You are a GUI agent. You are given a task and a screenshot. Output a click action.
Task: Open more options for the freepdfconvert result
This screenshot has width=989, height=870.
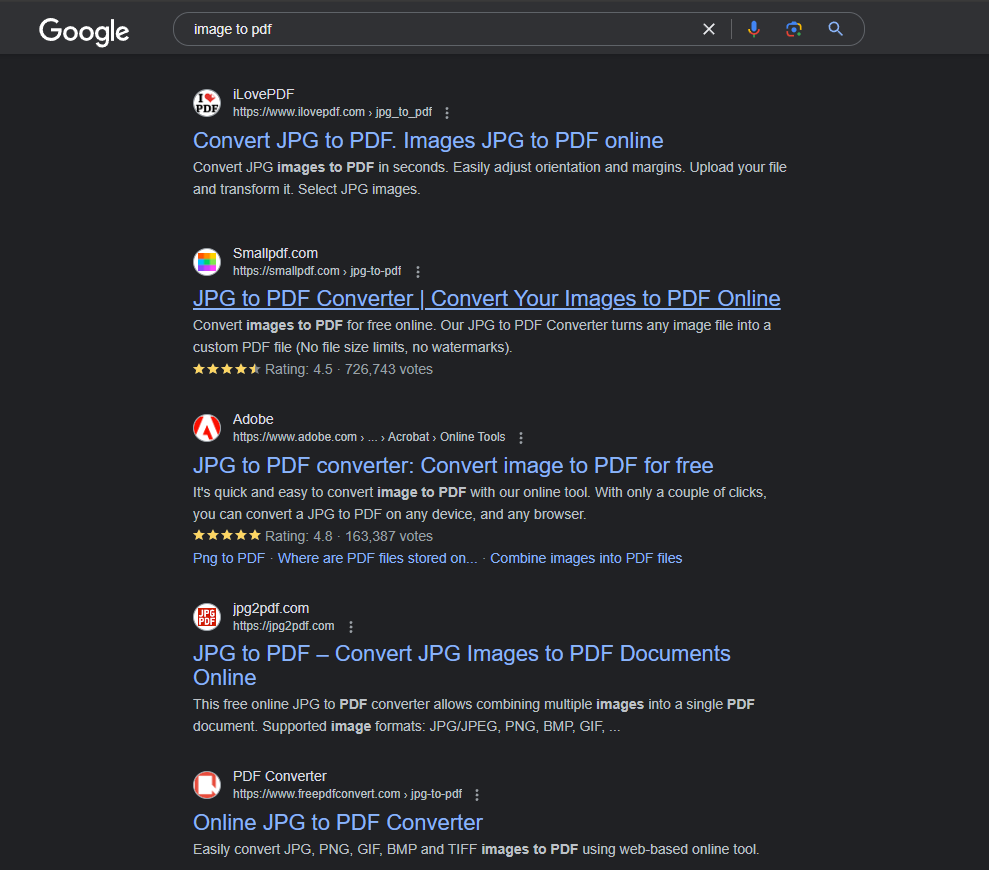point(477,795)
